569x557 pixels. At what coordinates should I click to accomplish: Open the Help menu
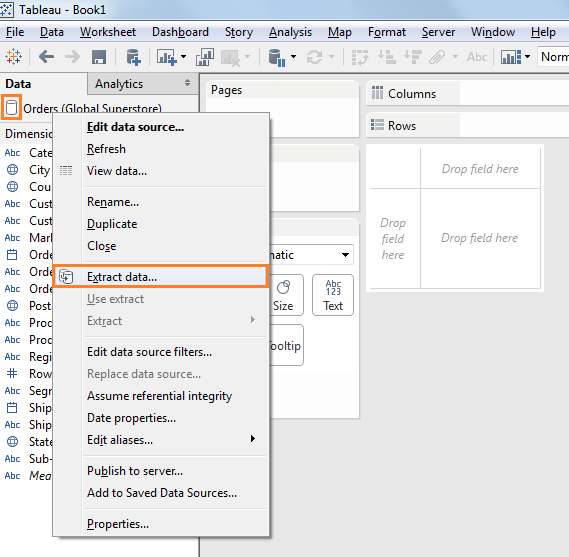(543, 32)
